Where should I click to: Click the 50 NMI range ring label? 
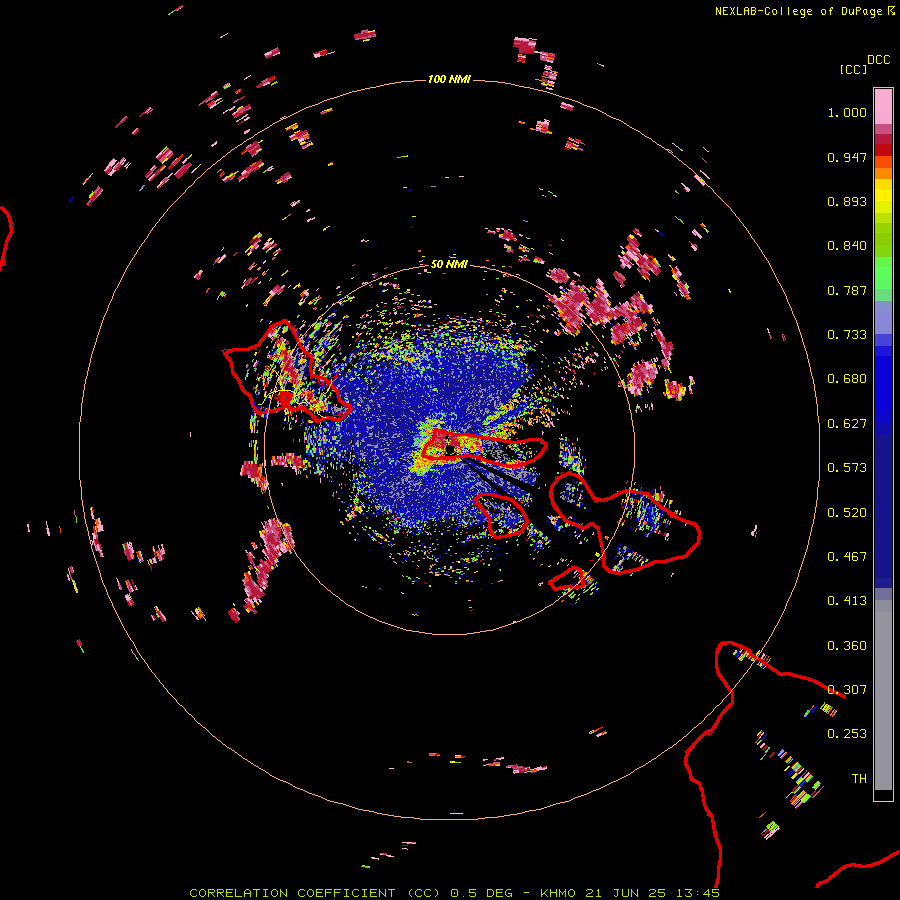pos(449,264)
